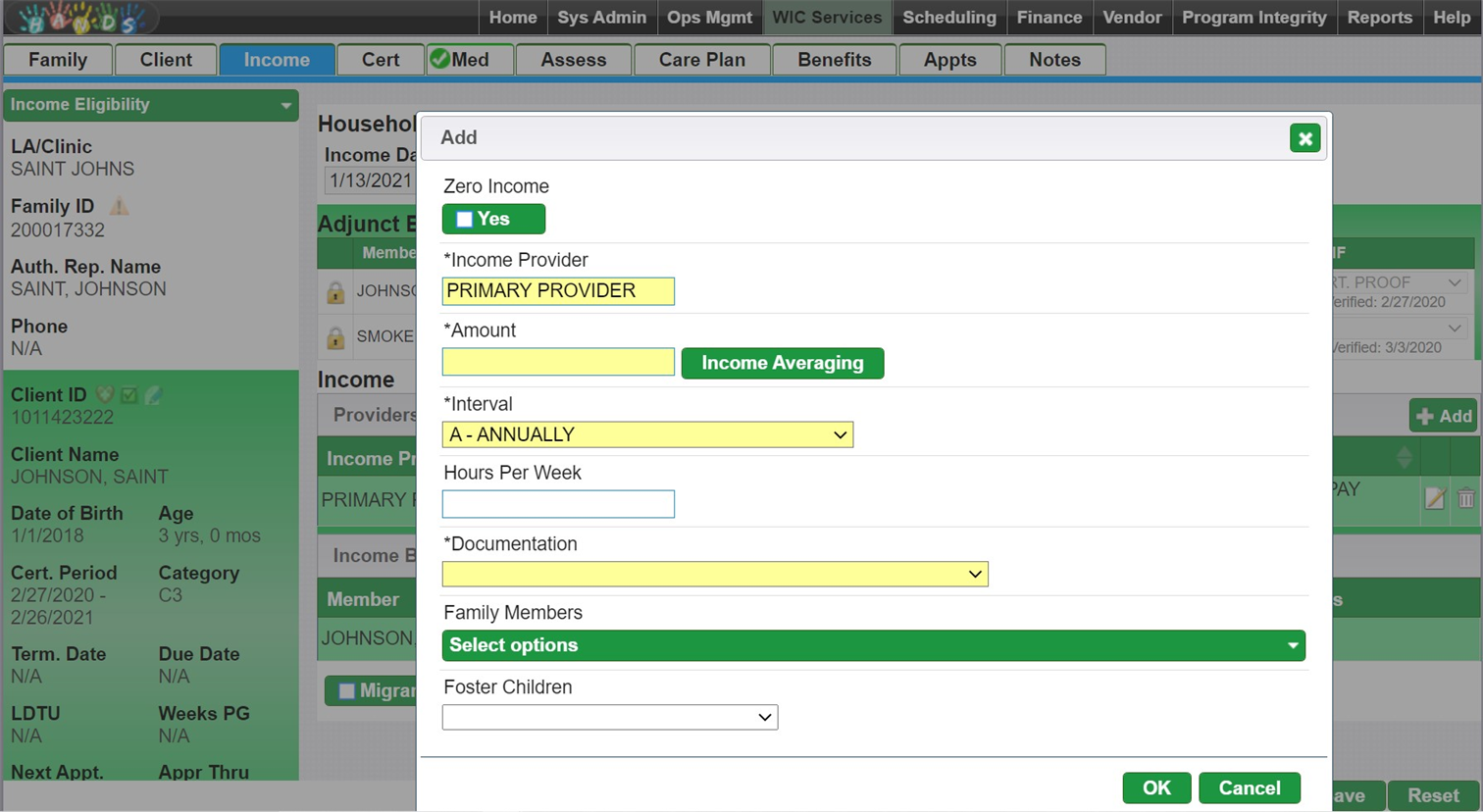The width and height of the screenshot is (1483, 812).
Task: Click the Amount input field
Action: (558, 362)
